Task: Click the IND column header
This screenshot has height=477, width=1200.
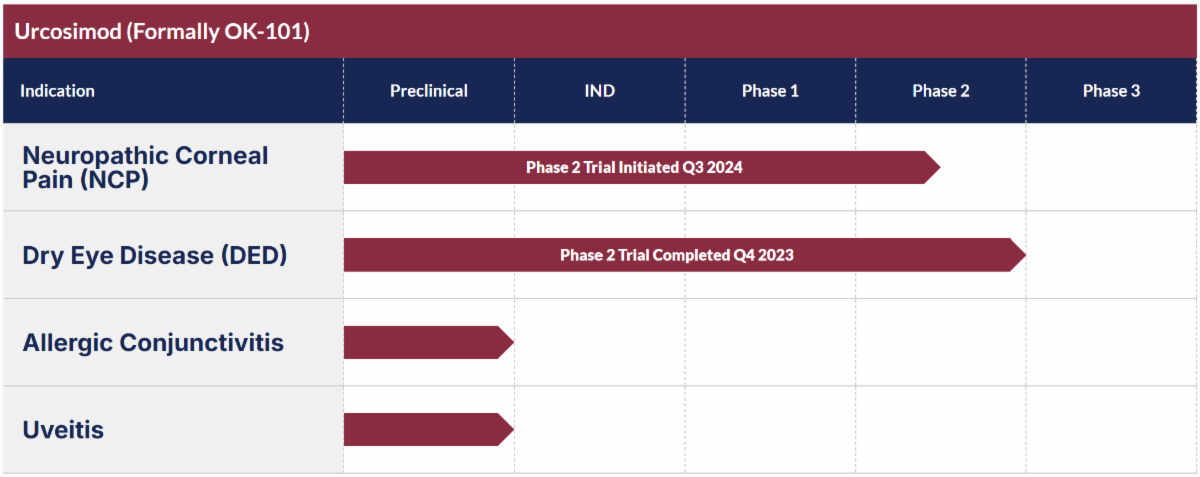Action: (x=600, y=91)
